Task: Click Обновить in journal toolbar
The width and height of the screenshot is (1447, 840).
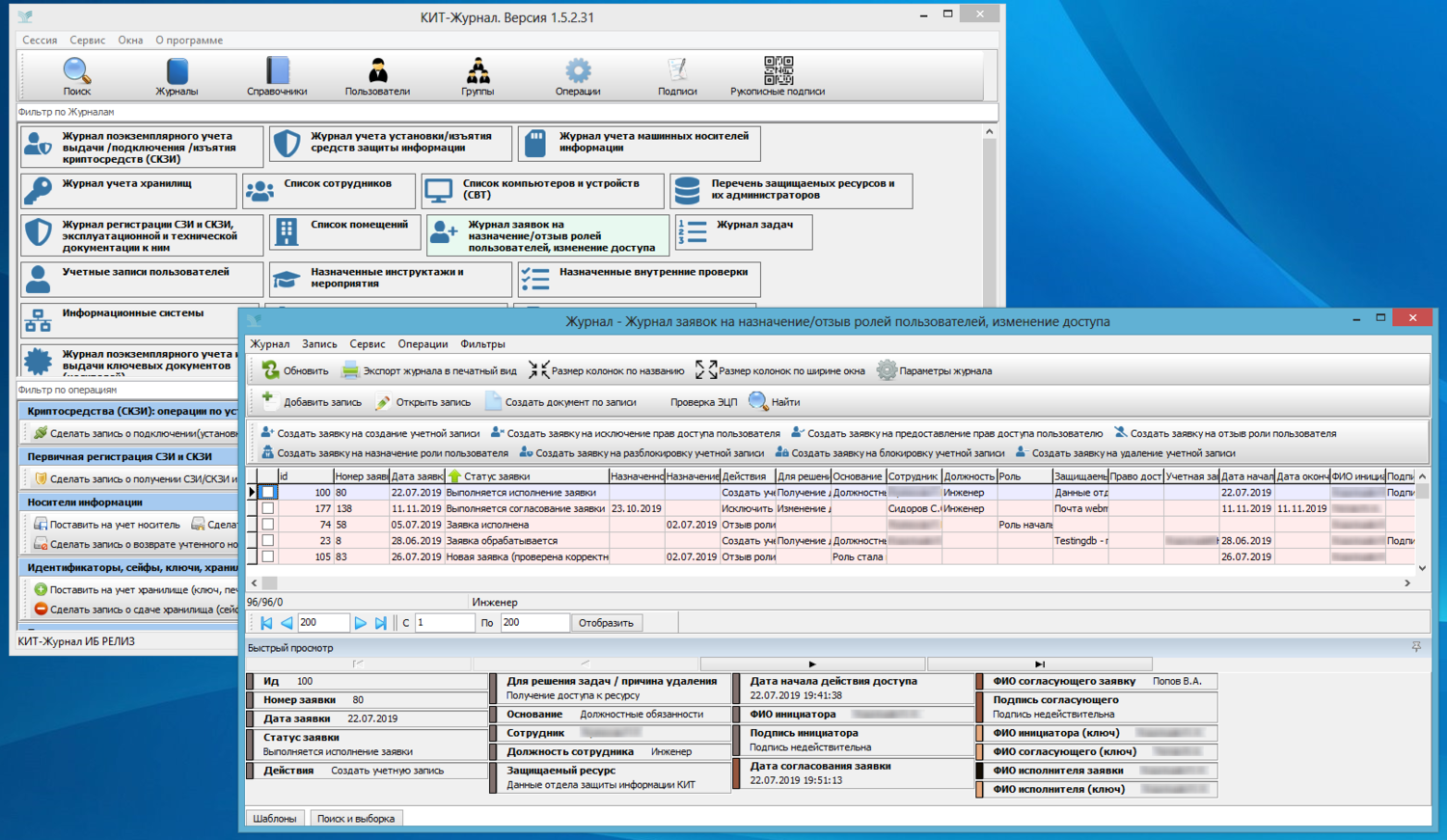Action: tap(295, 370)
